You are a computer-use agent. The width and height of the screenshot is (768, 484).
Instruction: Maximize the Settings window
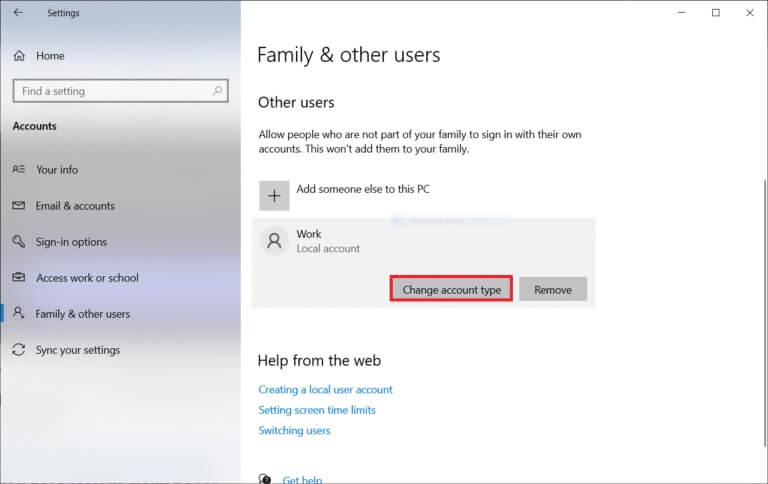click(x=716, y=12)
